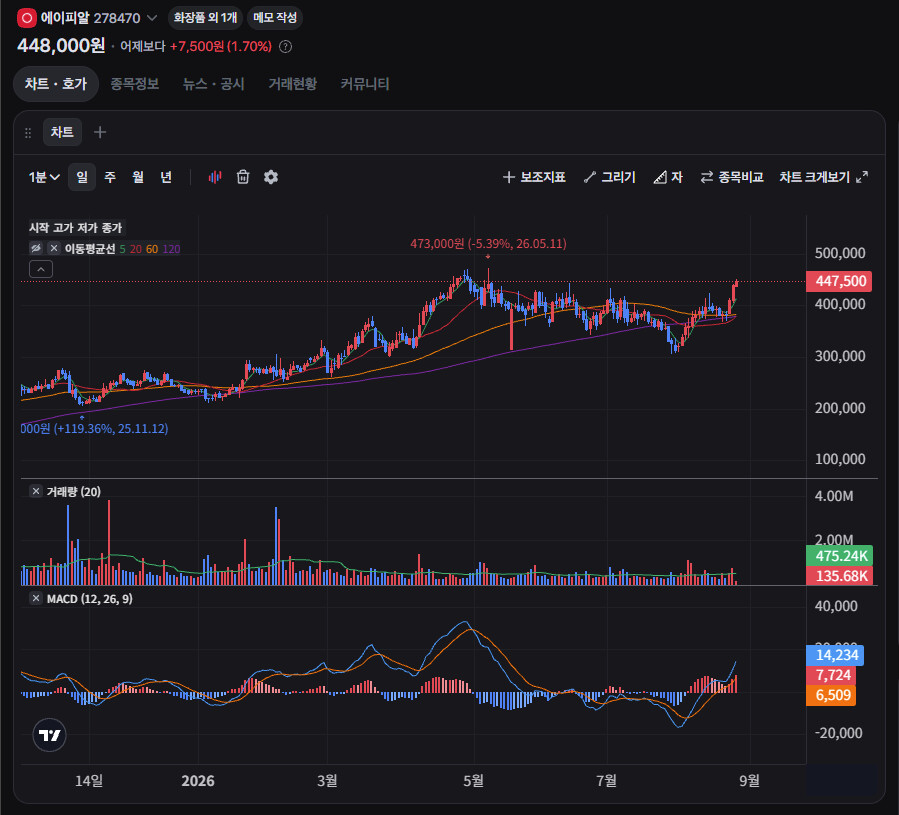The image size is (899, 815).
Task: Click the panel drag handle dots icon
Action: tap(28, 133)
